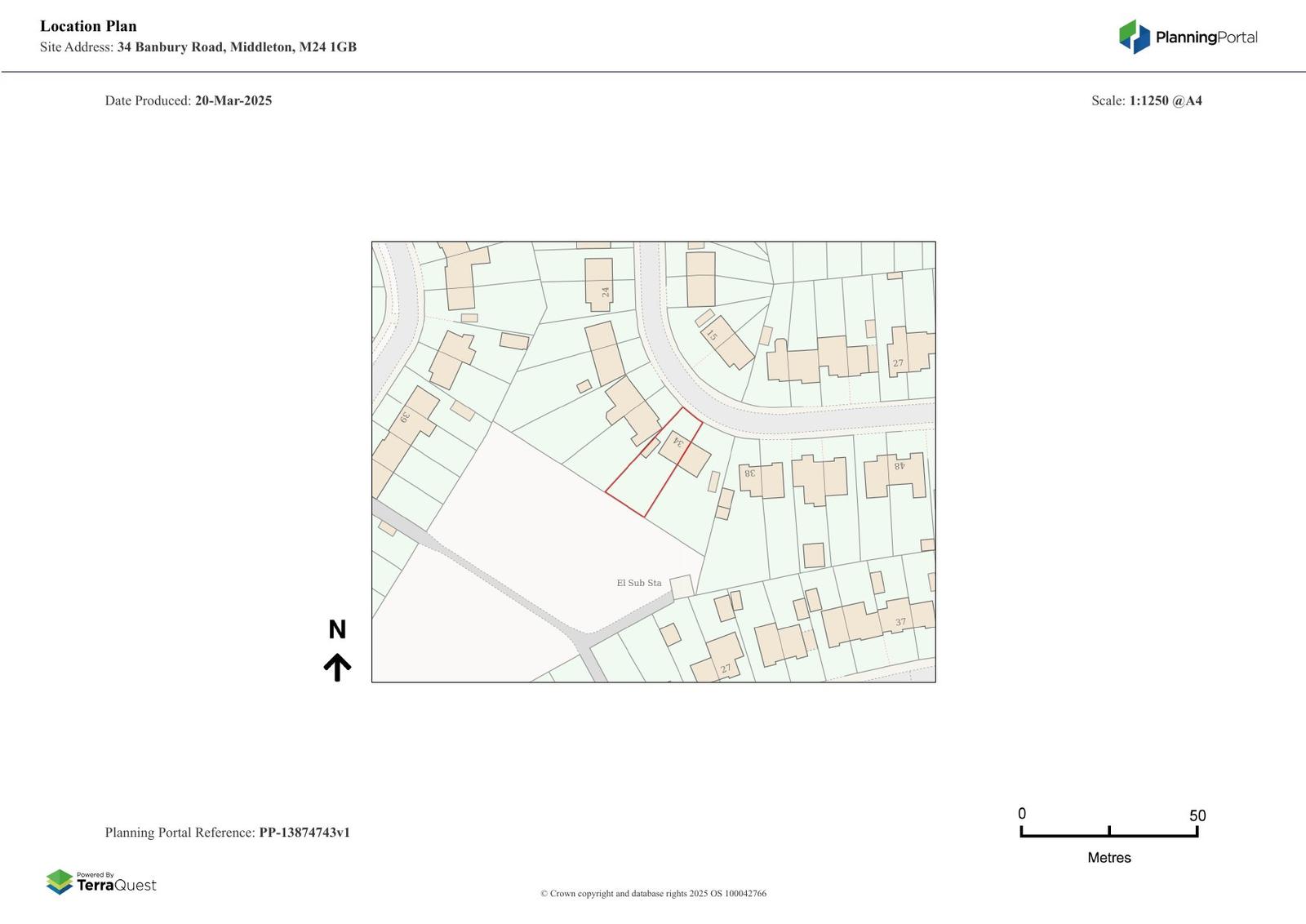Click the reference PP-13874743v1
The height and width of the screenshot is (924, 1306).
point(304,833)
